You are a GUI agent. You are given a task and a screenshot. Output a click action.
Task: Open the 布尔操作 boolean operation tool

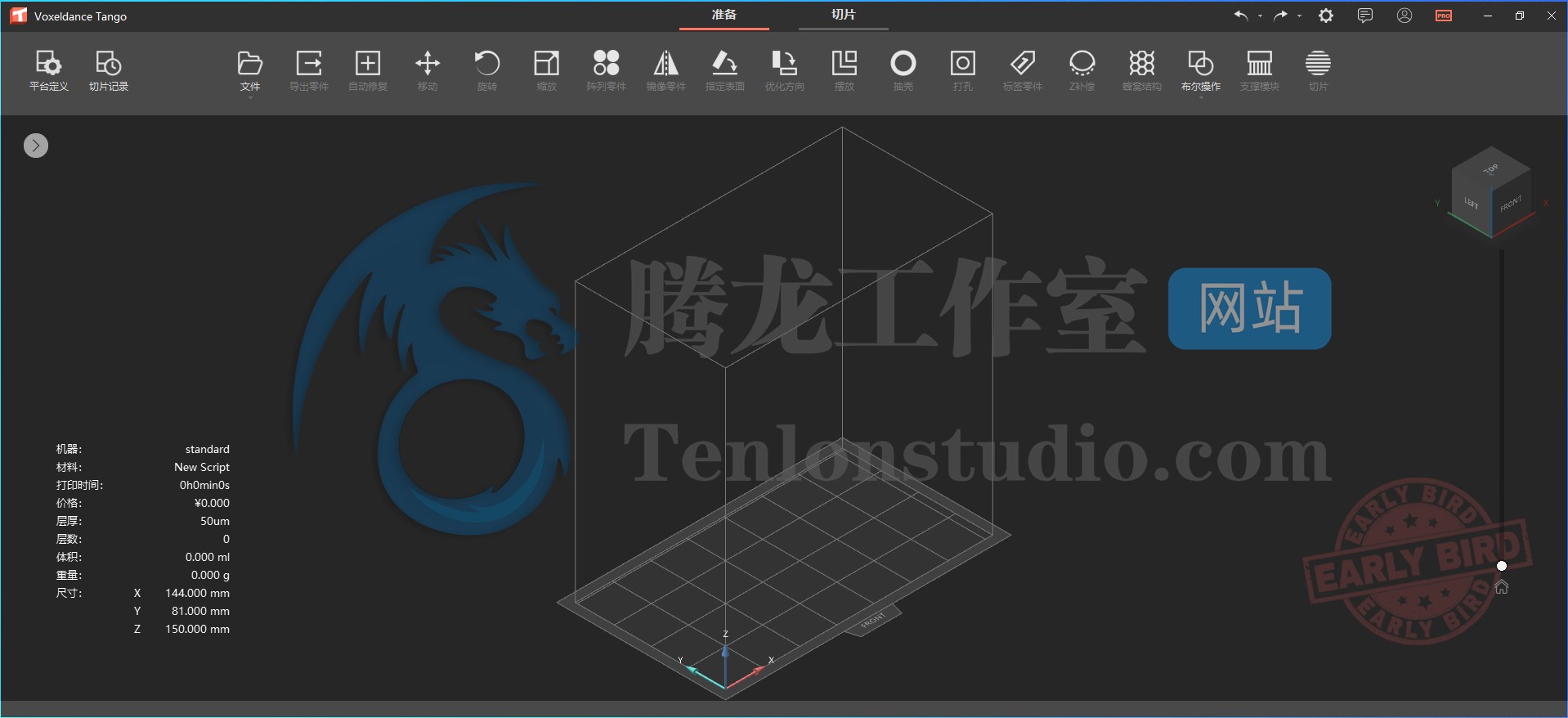tap(1201, 70)
